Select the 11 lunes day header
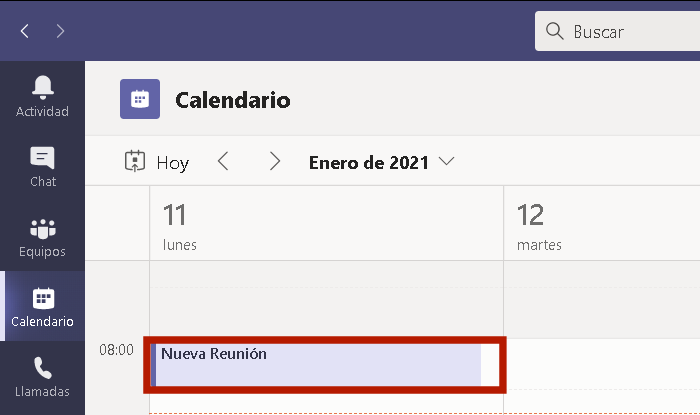The image size is (700, 415). tap(326, 223)
